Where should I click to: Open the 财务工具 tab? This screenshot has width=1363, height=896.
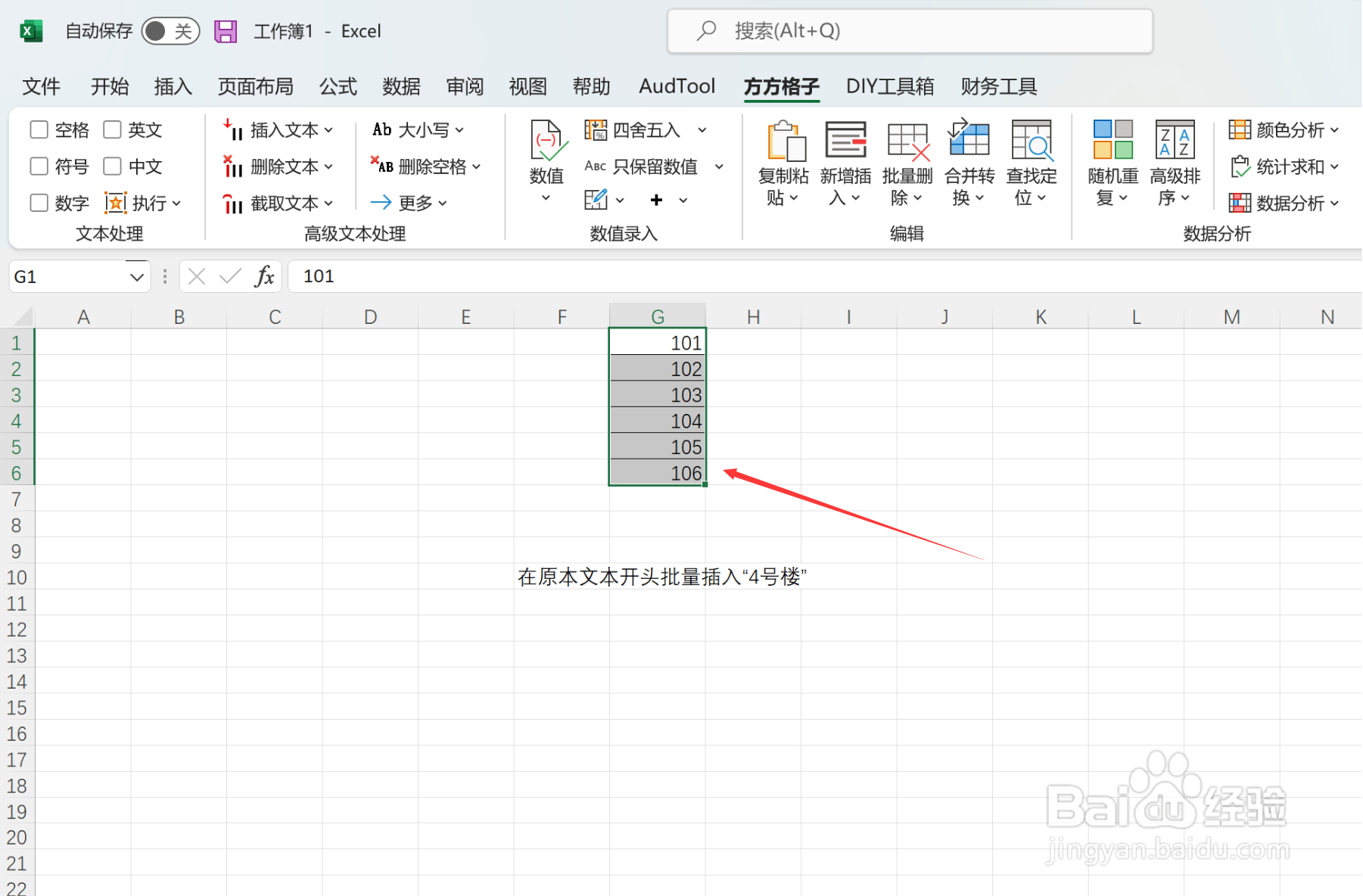pyautogui.click(x=999, y=86)
